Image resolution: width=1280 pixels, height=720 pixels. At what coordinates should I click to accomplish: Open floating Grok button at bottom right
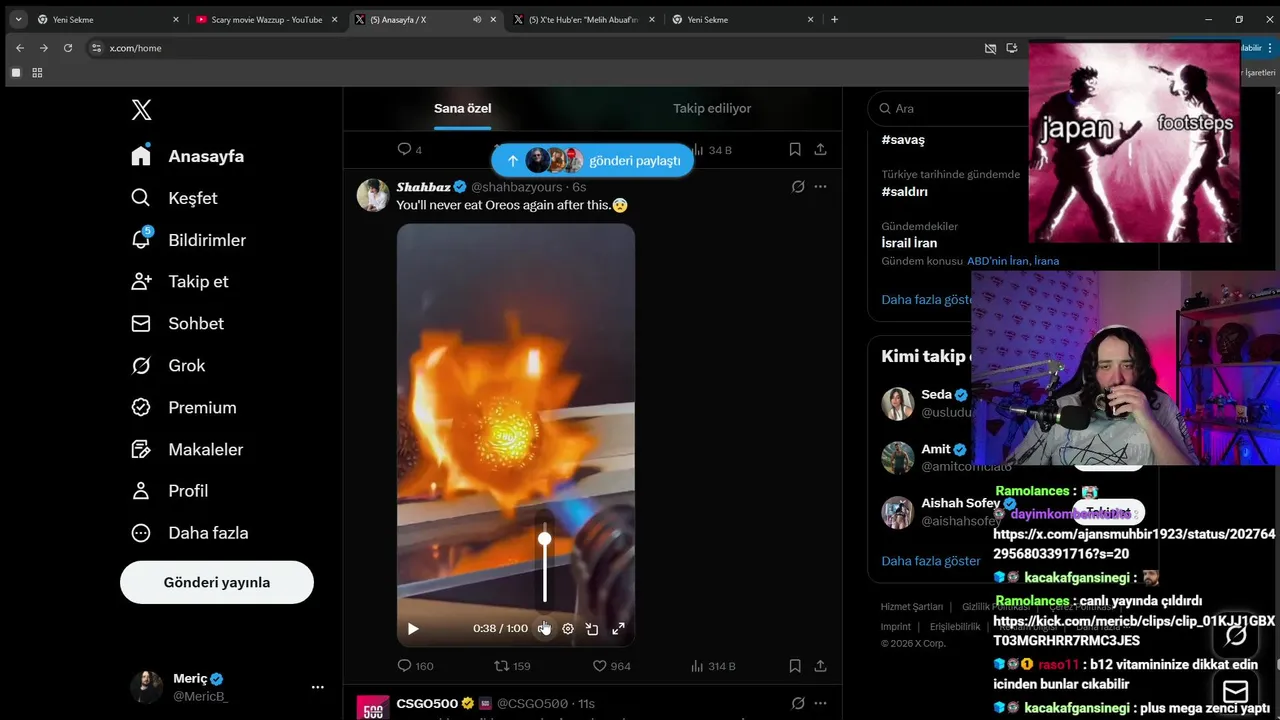tap(1236, 634)
